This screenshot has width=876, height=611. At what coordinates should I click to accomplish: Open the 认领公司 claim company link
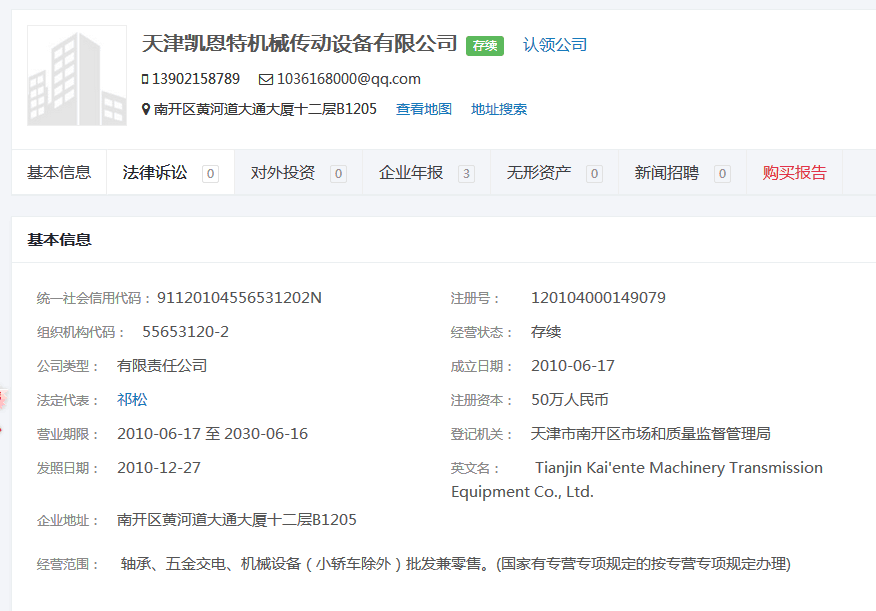pos(555,45)
